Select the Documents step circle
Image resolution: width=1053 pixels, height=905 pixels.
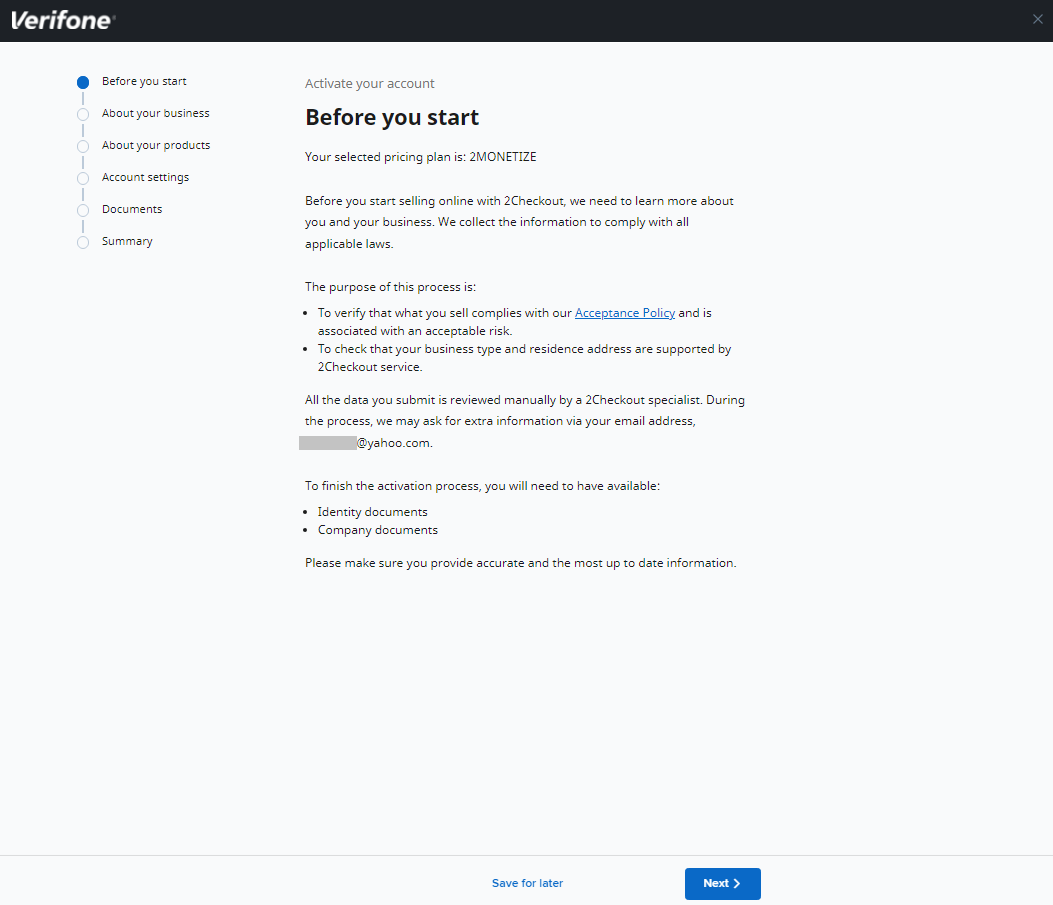coord(83,210)
